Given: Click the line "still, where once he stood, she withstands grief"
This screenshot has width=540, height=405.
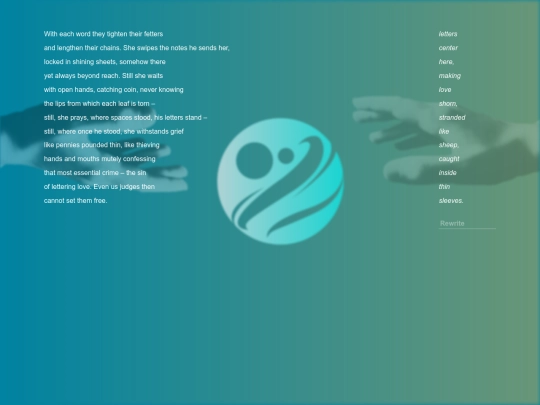Looking at the screenshot, I should pos(114,131).
